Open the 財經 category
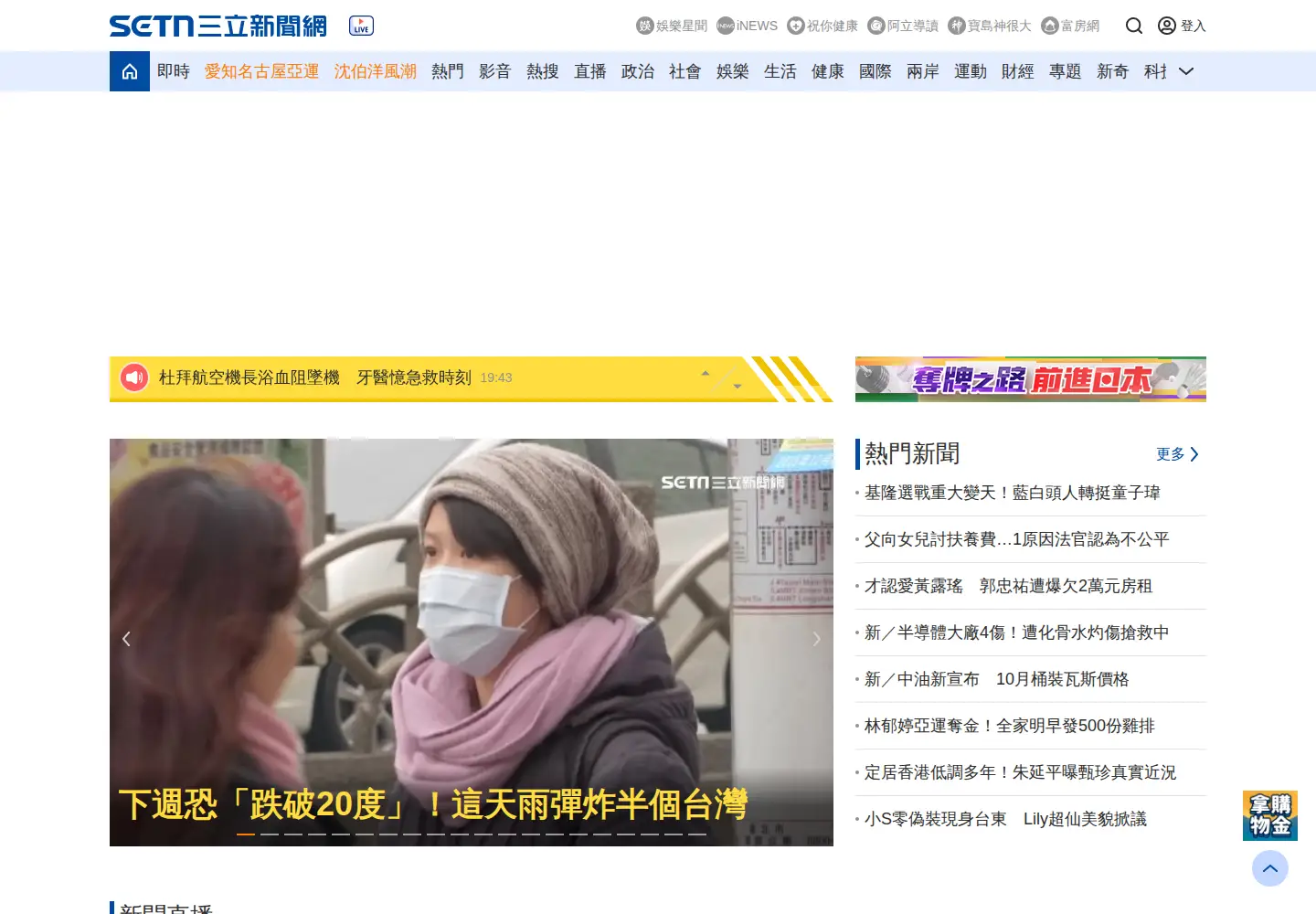 [1018, 71]
